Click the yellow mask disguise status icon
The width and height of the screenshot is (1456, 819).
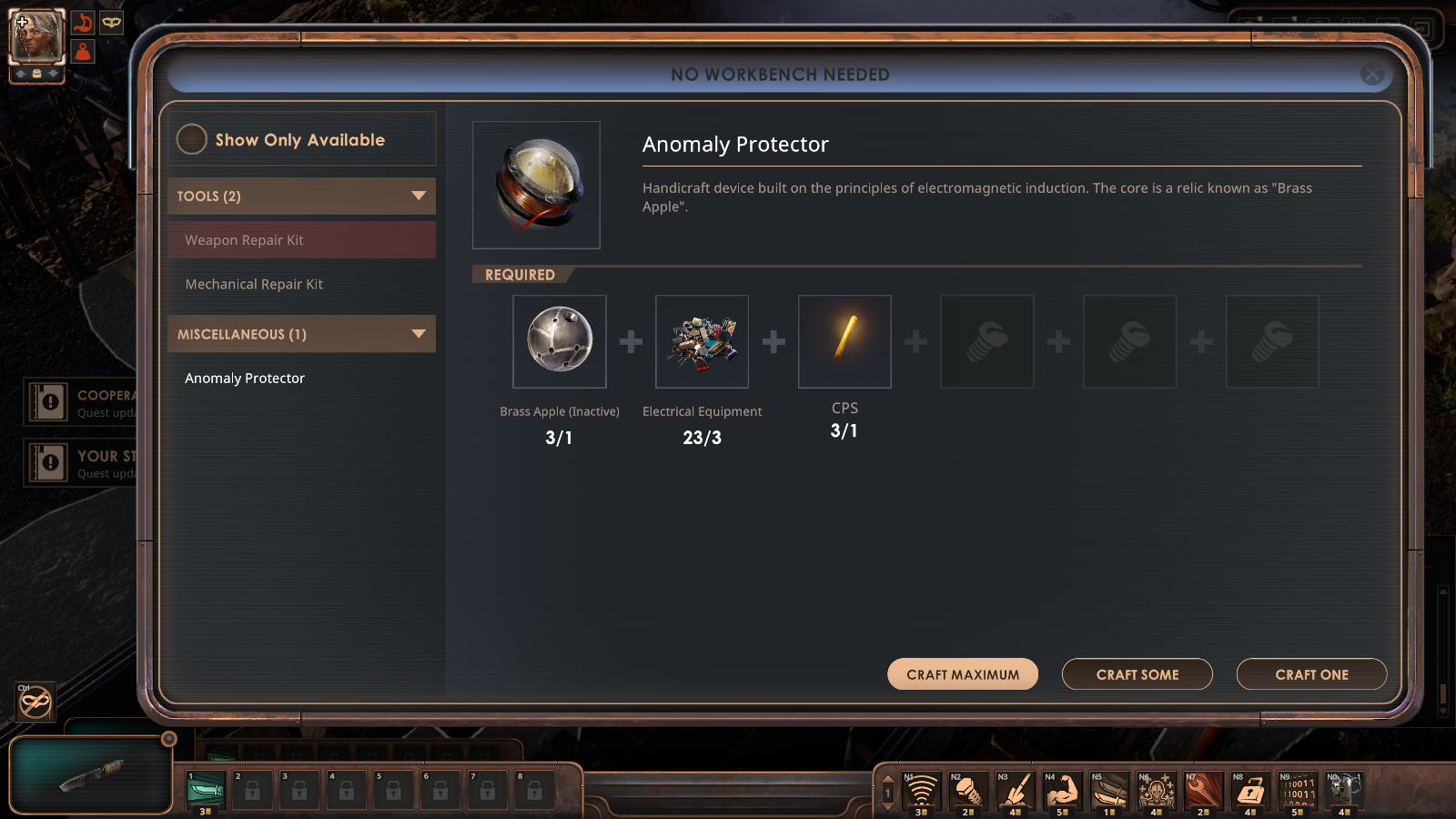111,22
